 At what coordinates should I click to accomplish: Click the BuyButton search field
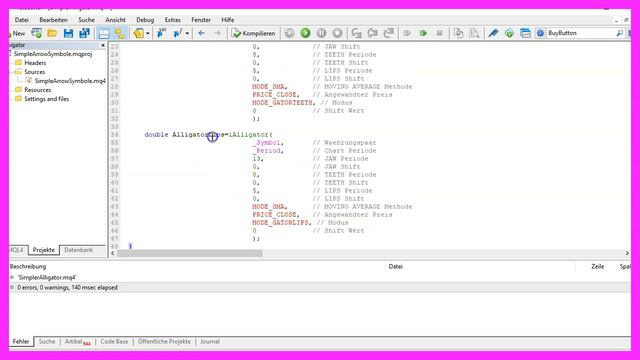(x=581, y=33)
